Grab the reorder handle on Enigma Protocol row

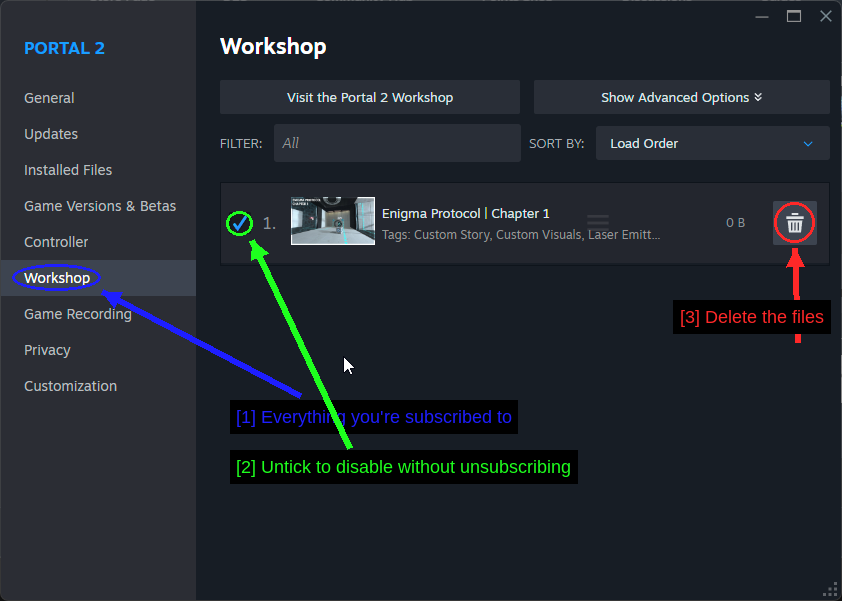click(x=598, y=221)
